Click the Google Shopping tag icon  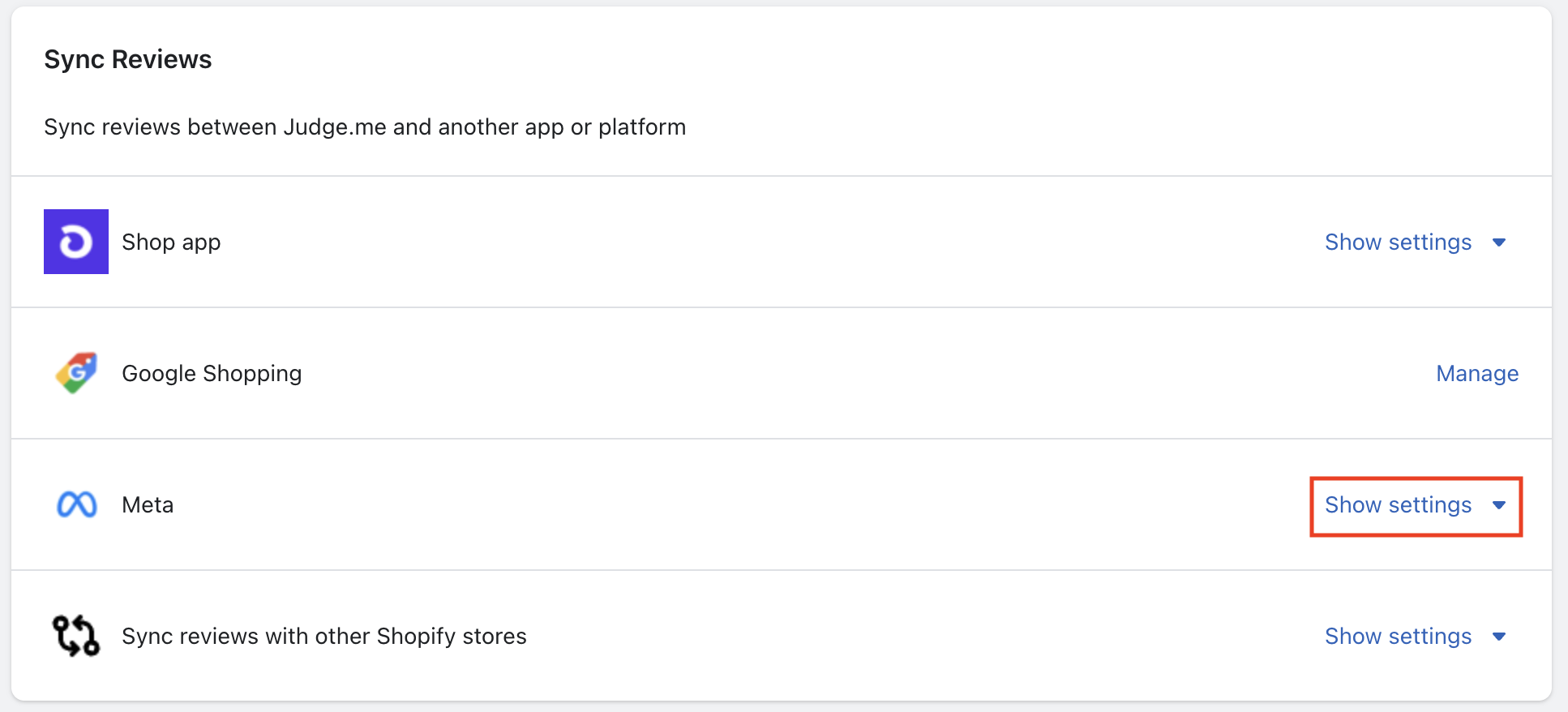coord(76,373)
